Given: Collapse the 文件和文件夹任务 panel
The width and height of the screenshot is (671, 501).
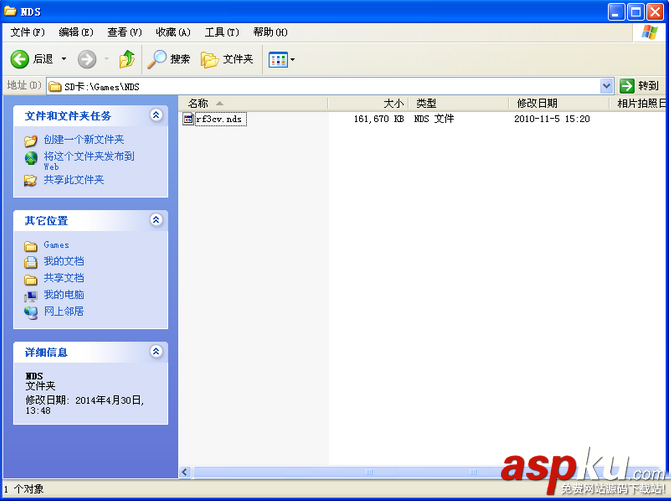Looking at the screenshot, I should (156, 115).
